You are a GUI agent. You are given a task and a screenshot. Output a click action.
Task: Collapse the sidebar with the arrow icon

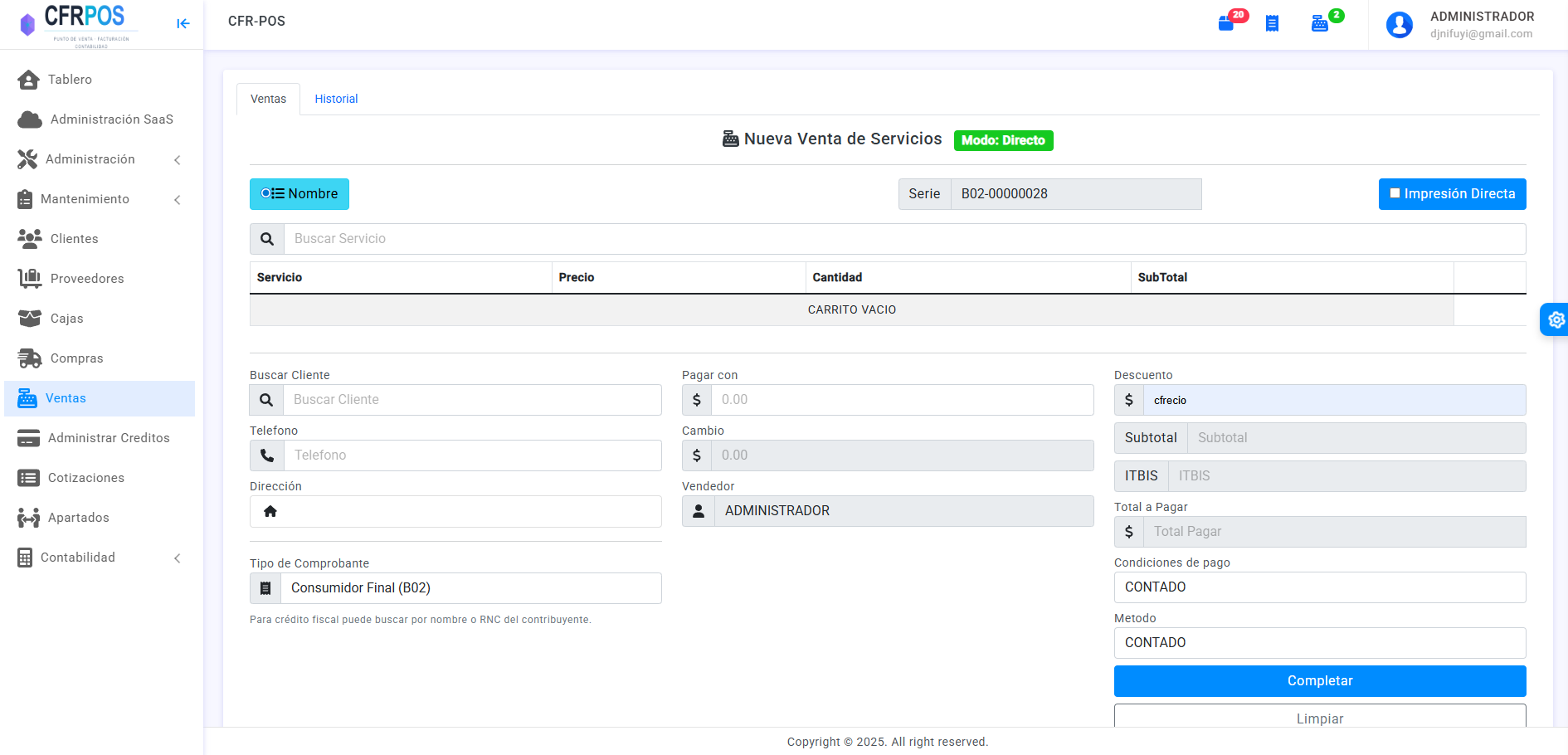click(183, 23)
